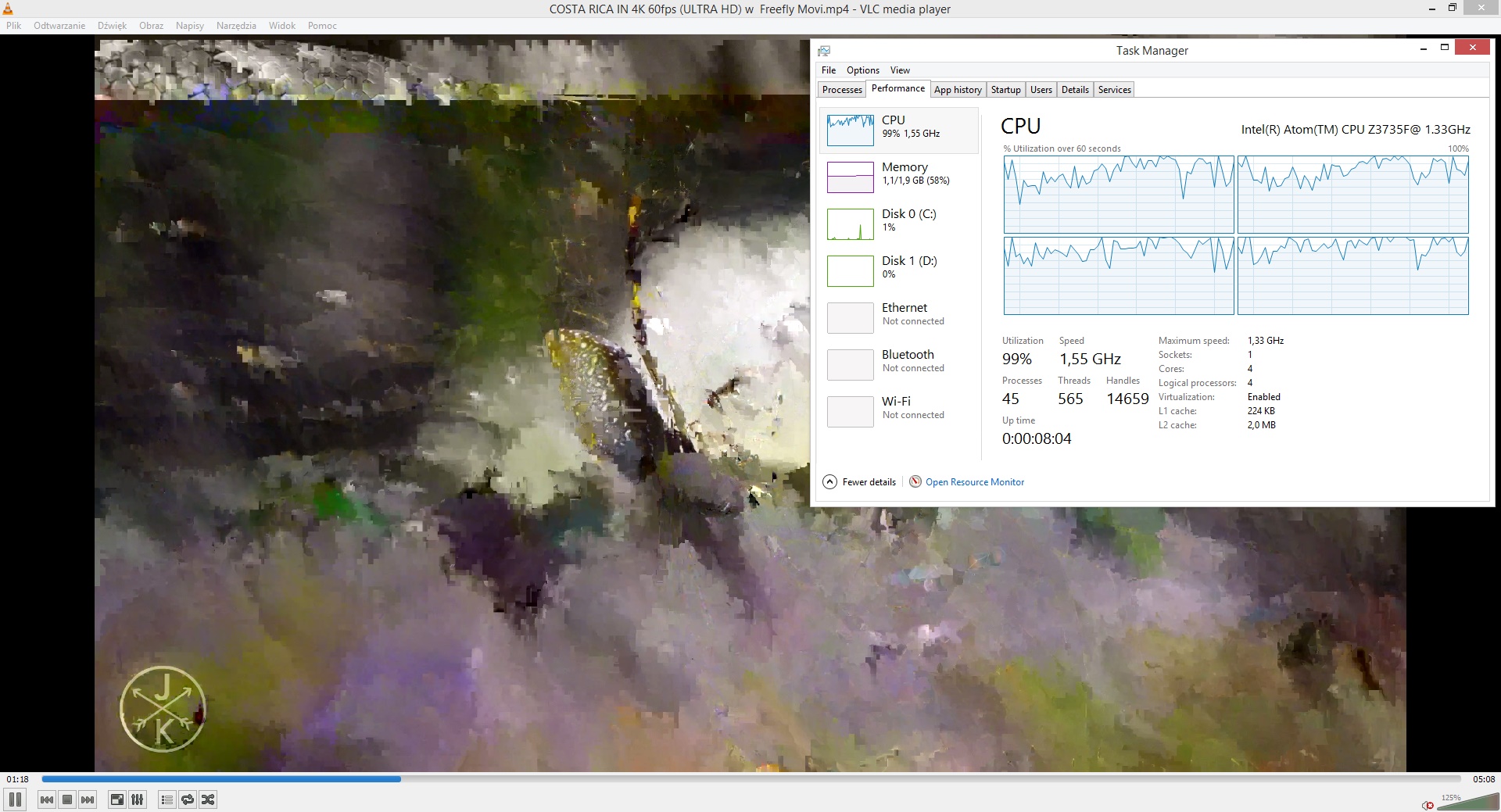Screen dimensions: 1501x812
Task: Collapse with Fewer details button
Action: [859, 482]
